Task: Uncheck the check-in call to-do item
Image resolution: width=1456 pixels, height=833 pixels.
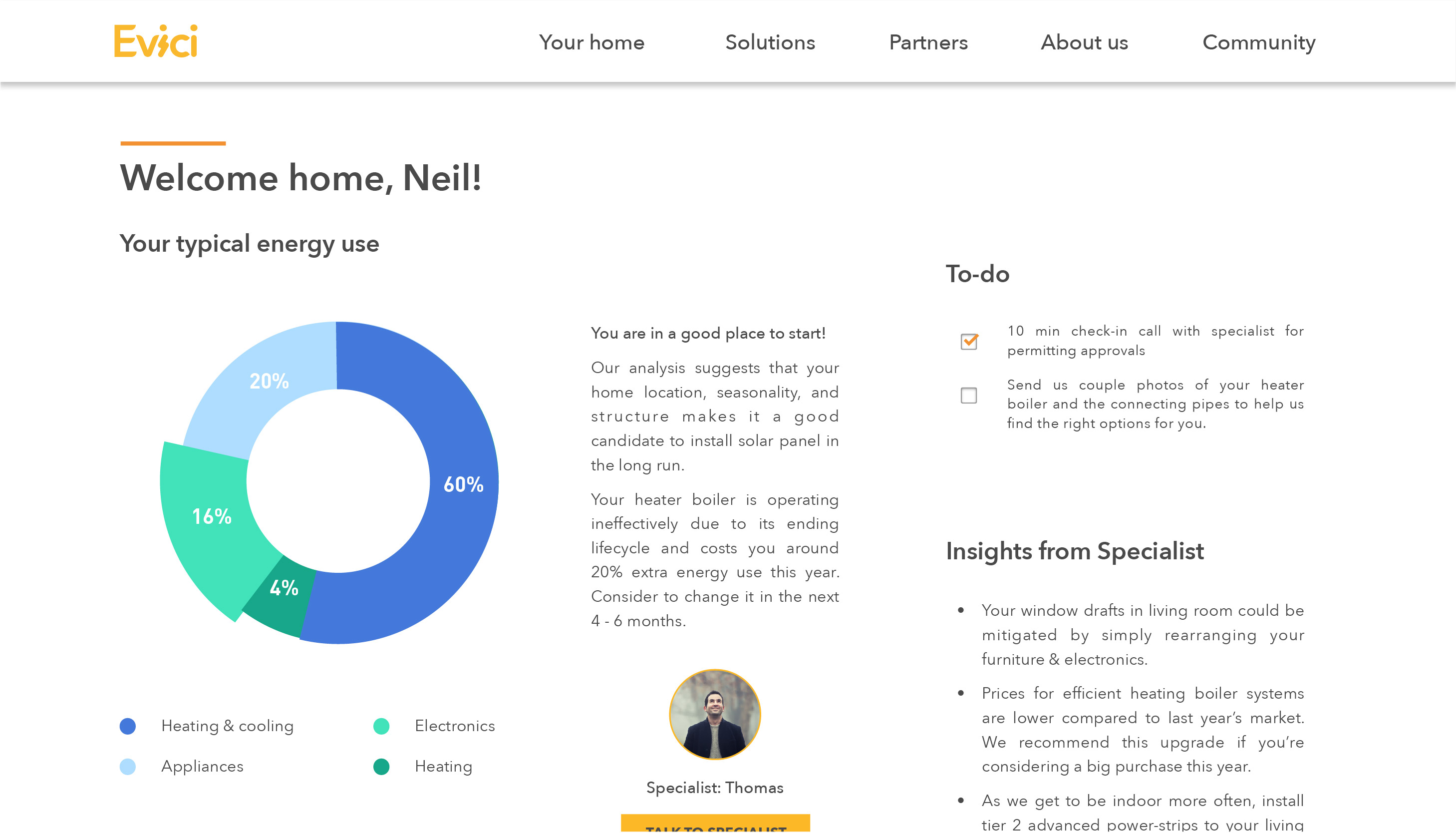Action: point(969,342)
